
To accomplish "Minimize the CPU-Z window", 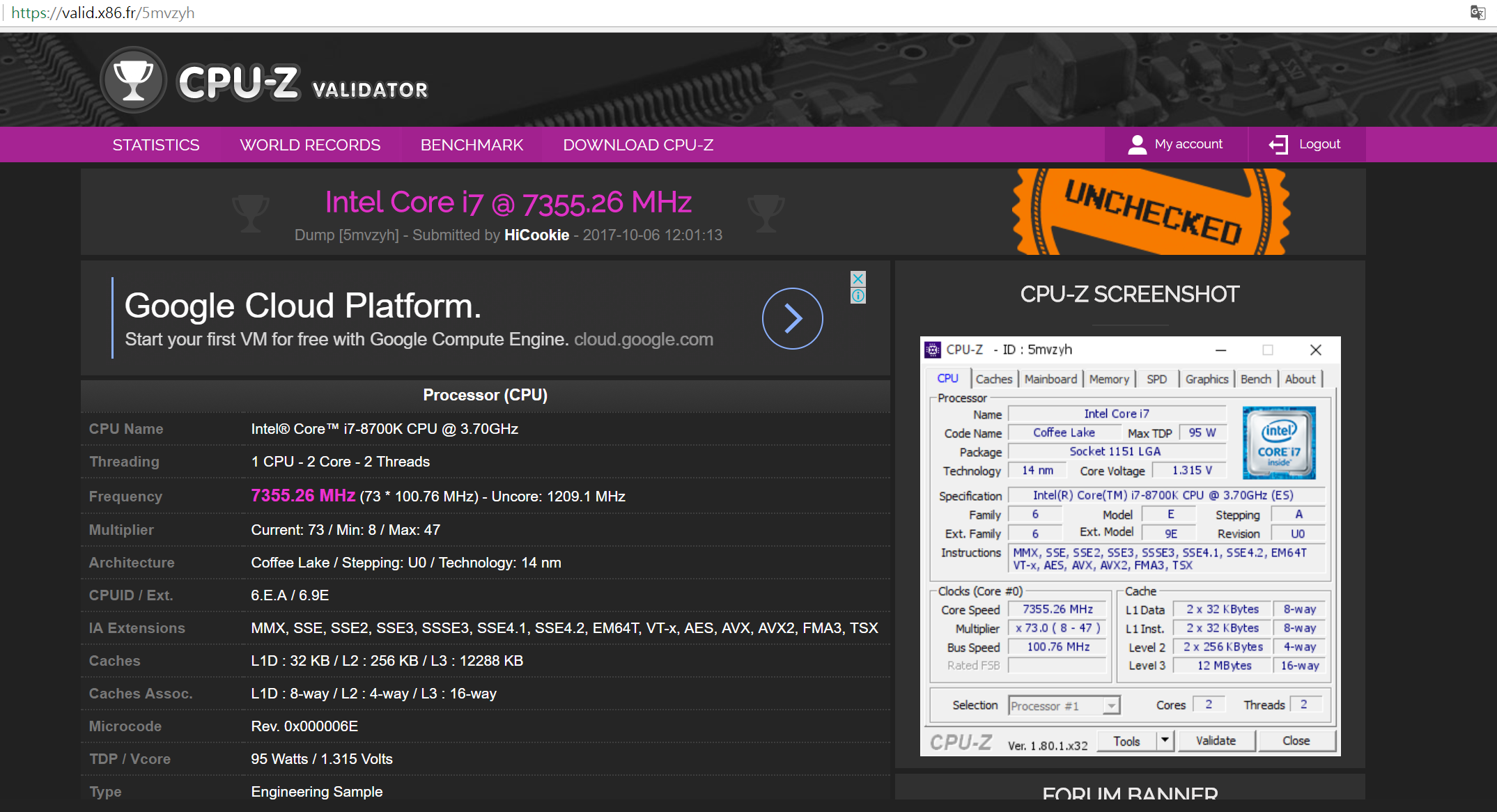I will (1220, 350).
